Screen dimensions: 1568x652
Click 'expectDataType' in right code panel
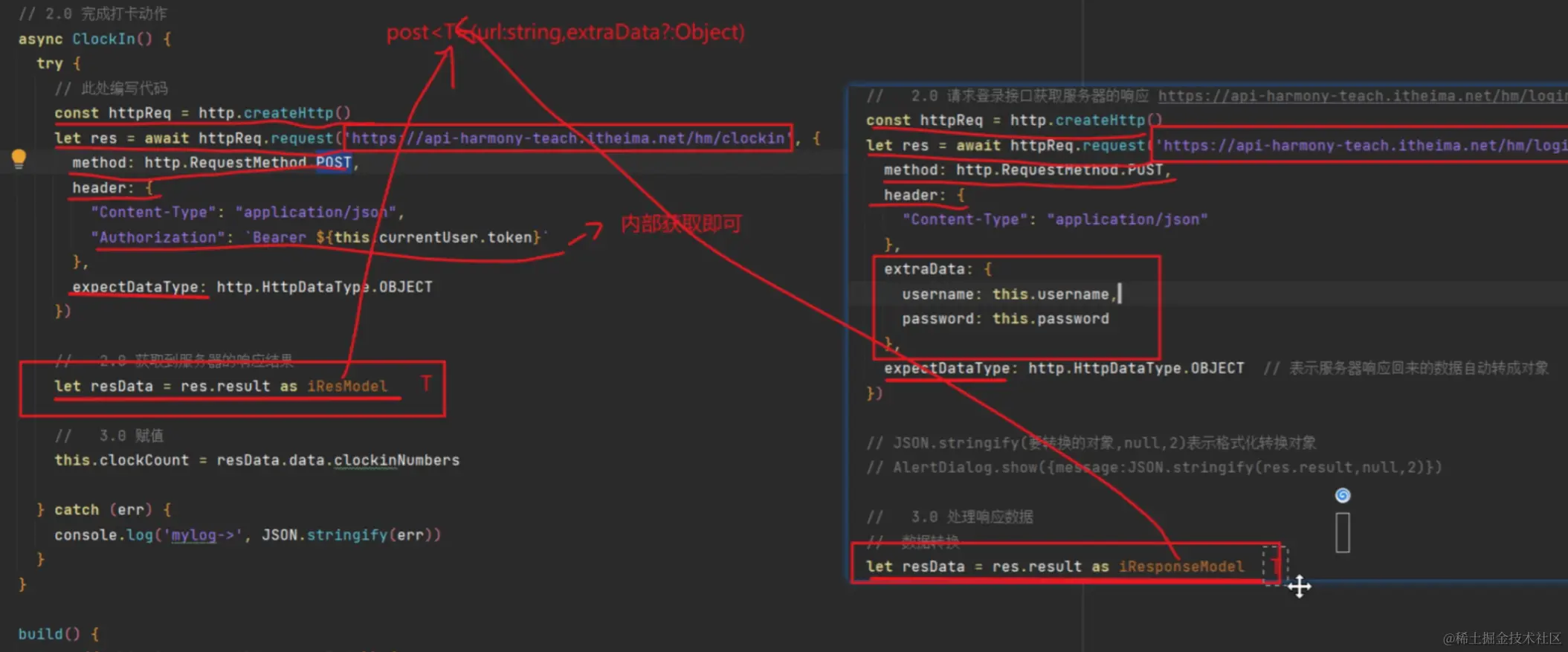tap(1064, 368)
